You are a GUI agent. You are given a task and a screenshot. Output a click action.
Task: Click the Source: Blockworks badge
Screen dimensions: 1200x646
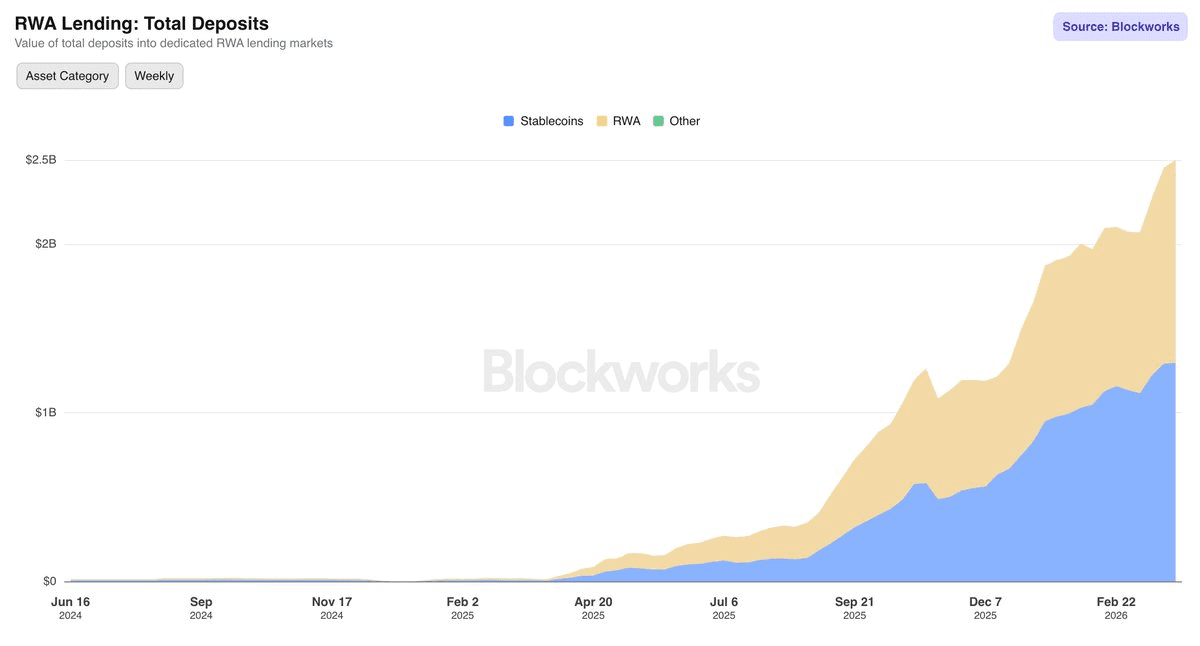[x=1118, y=27]
